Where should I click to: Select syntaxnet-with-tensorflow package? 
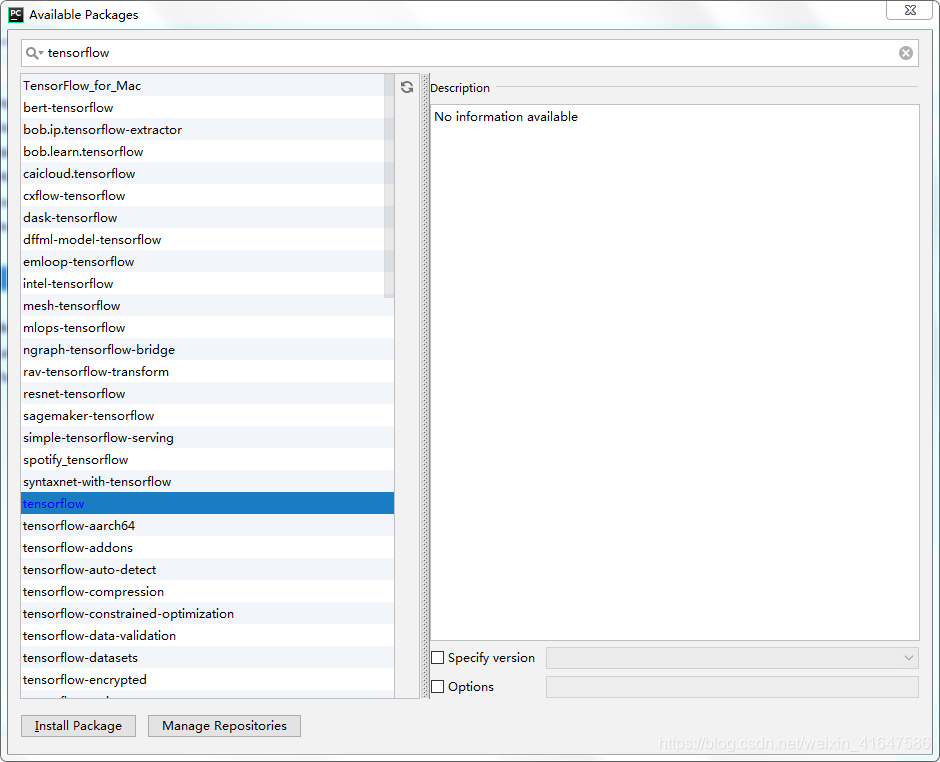pyautogui.click(x=207, y=481)
